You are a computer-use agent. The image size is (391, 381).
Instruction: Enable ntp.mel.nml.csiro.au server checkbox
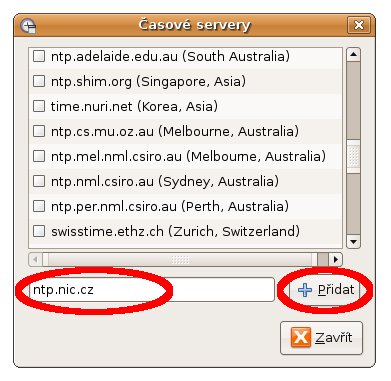(x=39, y=156)
